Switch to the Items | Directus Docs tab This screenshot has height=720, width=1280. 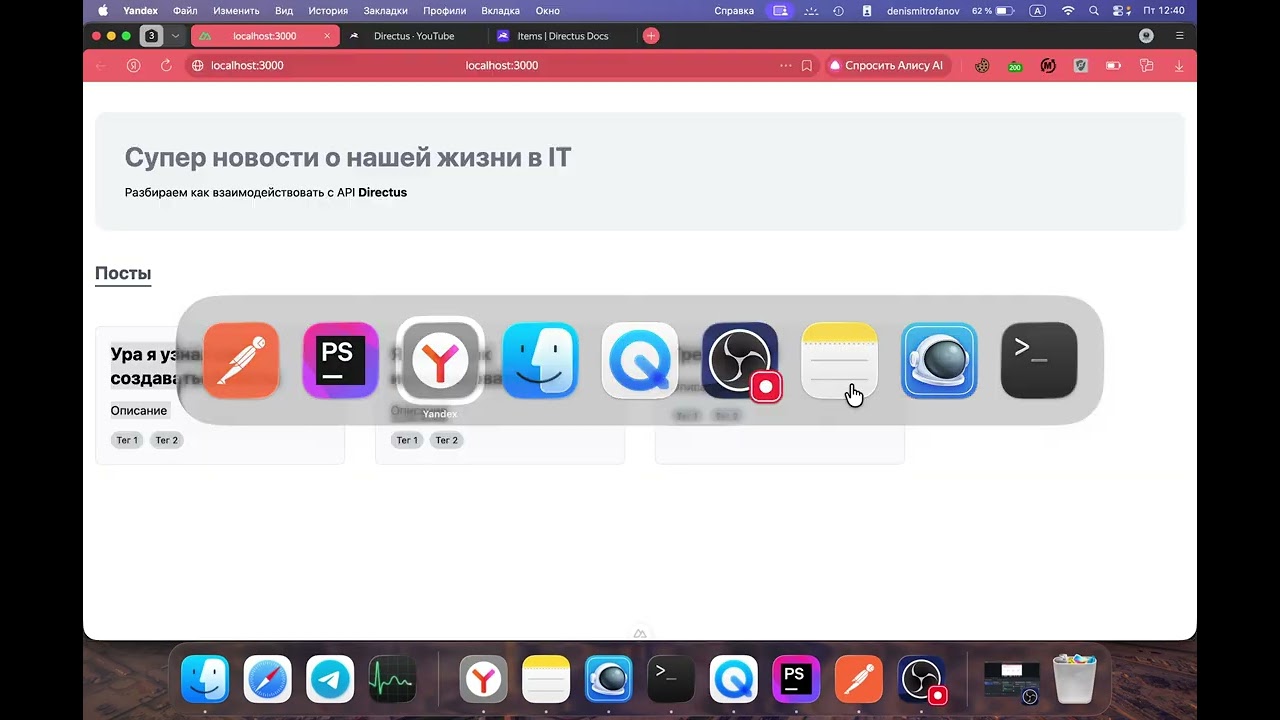point(562,36)
